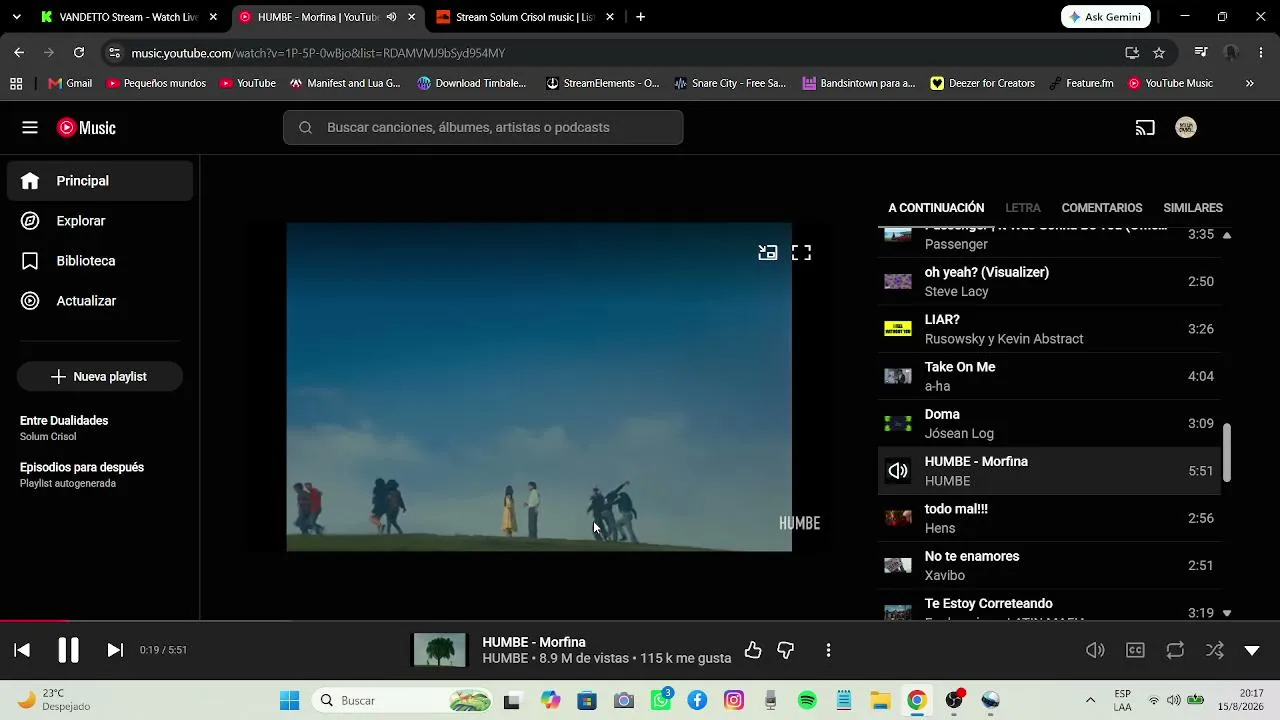Image resolution: width=1280 pixels, height=720 pixels.
Task: Open the account avatar in YouTube Music
Action: point(1186,128)
